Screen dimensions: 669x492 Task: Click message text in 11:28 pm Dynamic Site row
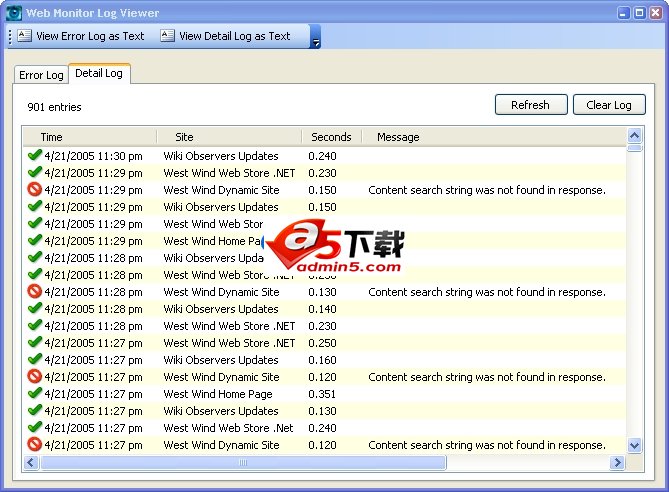pyautogui.click(x=487, y=292)
